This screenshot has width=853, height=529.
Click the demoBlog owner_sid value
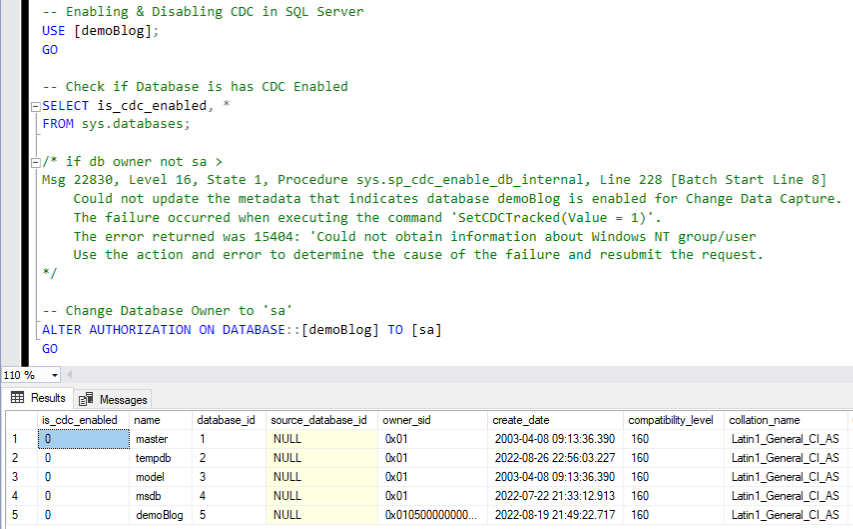tap(432, 515)
